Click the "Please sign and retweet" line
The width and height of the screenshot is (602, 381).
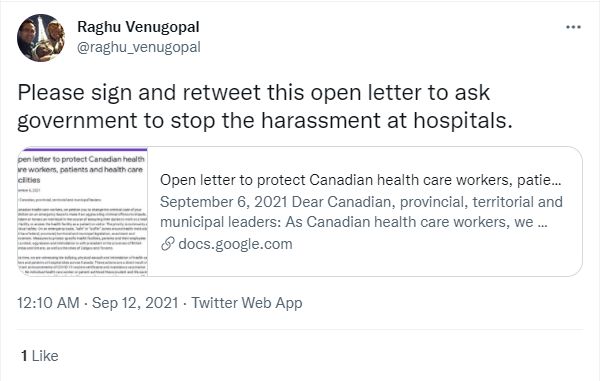click(x=253, y=93)
